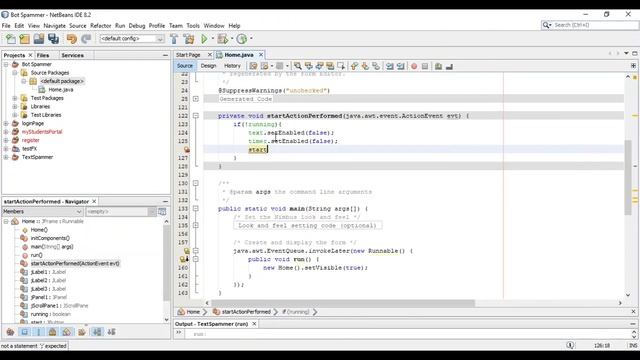Toggle Toggle Bookmark editor button
Screen dimensions: 640x360
click(x=376, y=66)
